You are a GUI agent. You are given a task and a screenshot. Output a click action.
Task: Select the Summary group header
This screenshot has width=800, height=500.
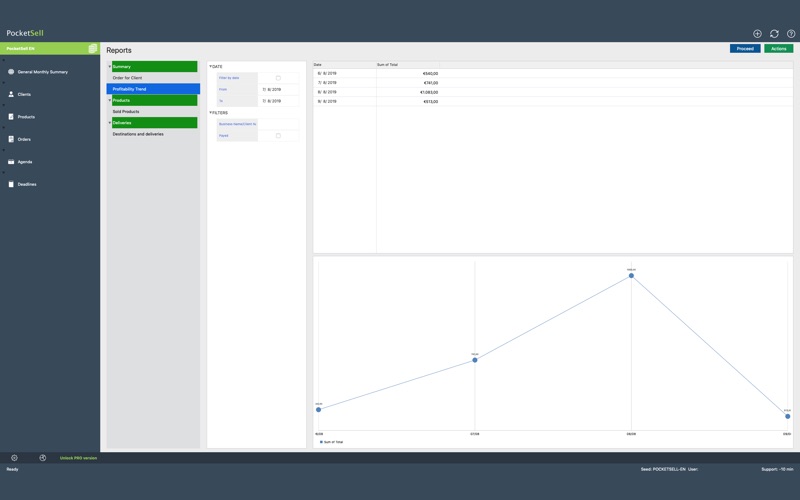155,66
